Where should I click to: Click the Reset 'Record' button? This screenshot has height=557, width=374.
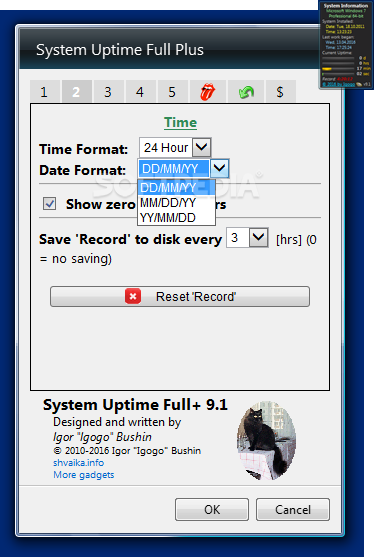(180, 296)
